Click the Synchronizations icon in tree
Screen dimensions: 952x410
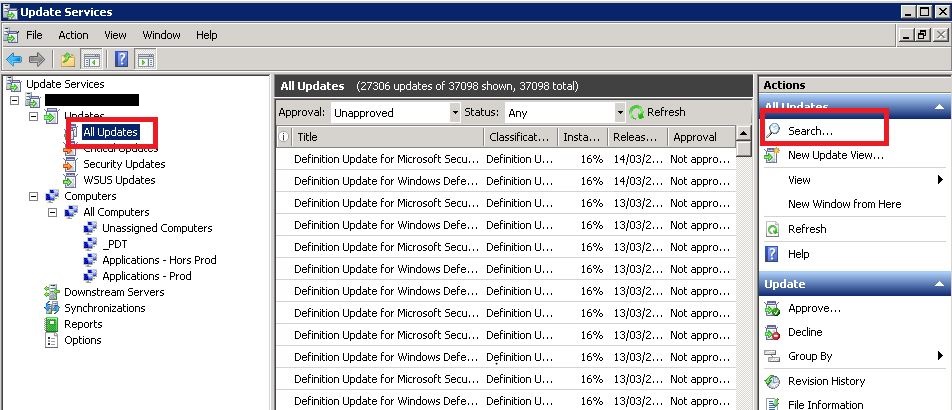[x=52, y=308]
